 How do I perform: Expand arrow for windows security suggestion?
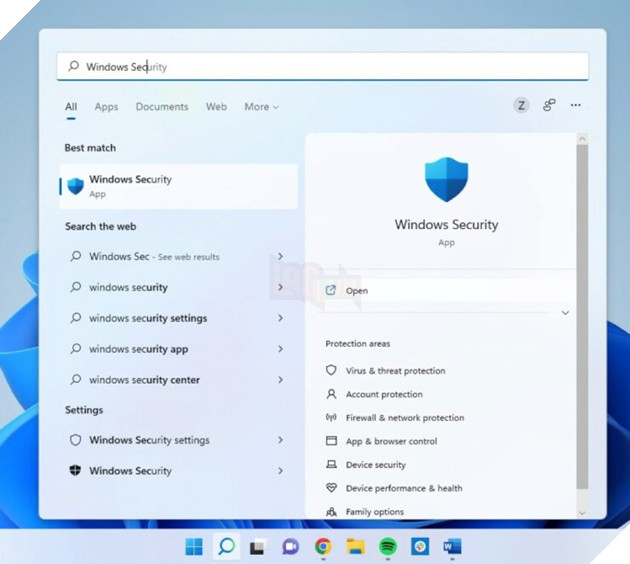tap(280, 287)
